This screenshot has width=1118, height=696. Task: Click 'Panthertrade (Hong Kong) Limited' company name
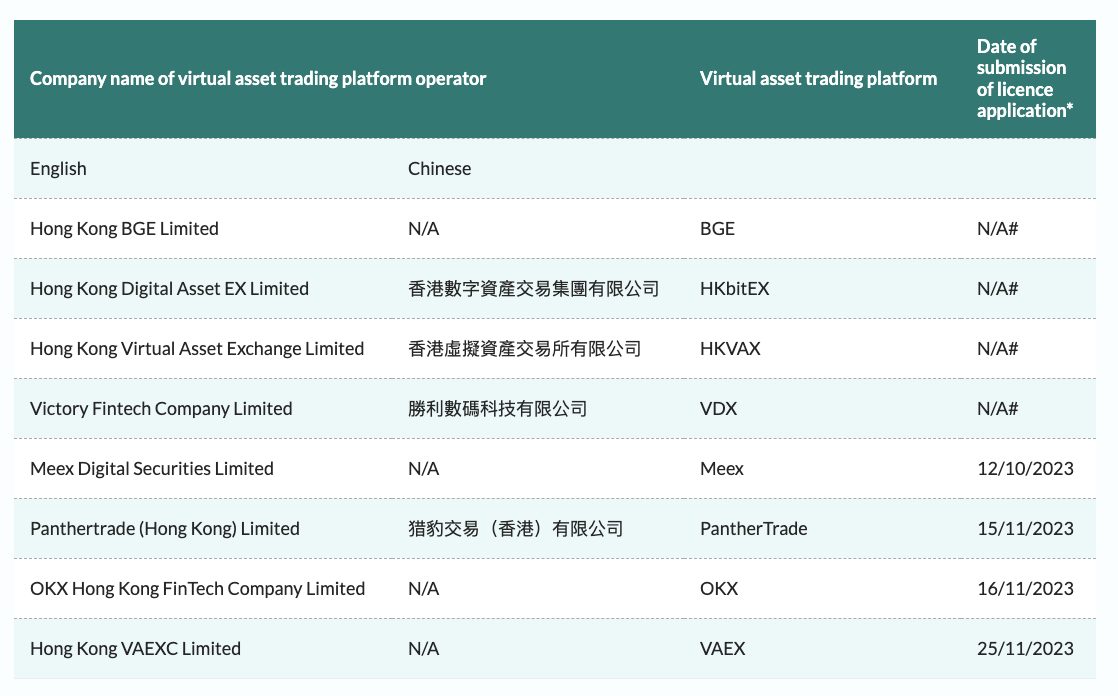(x=165, y=529)
